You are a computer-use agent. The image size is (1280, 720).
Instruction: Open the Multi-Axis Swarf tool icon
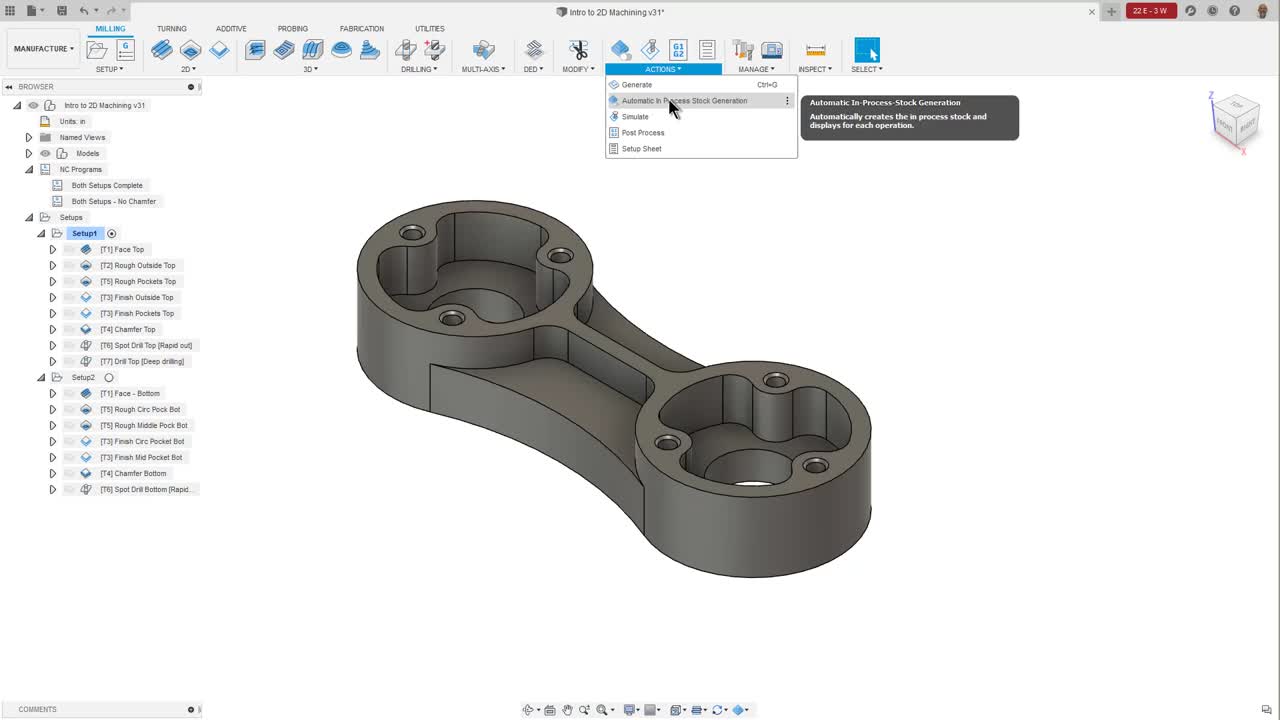click(483, 49)
